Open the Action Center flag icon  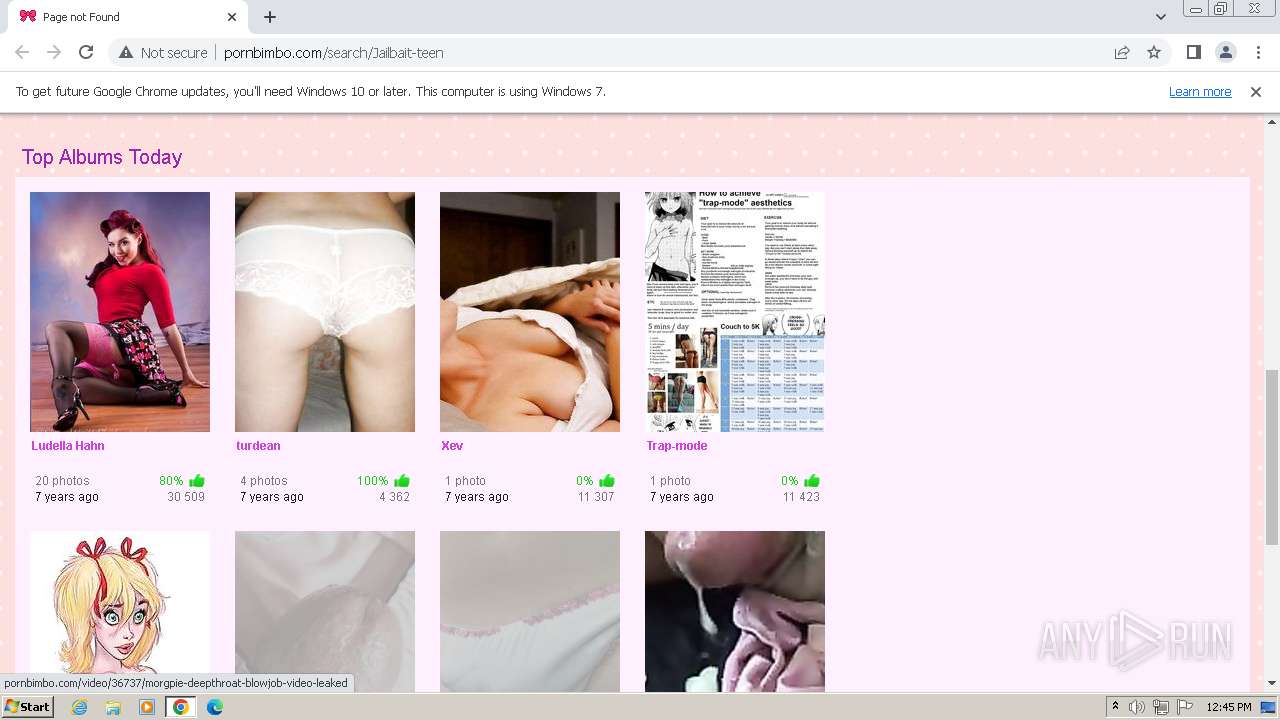point(1185,707)
